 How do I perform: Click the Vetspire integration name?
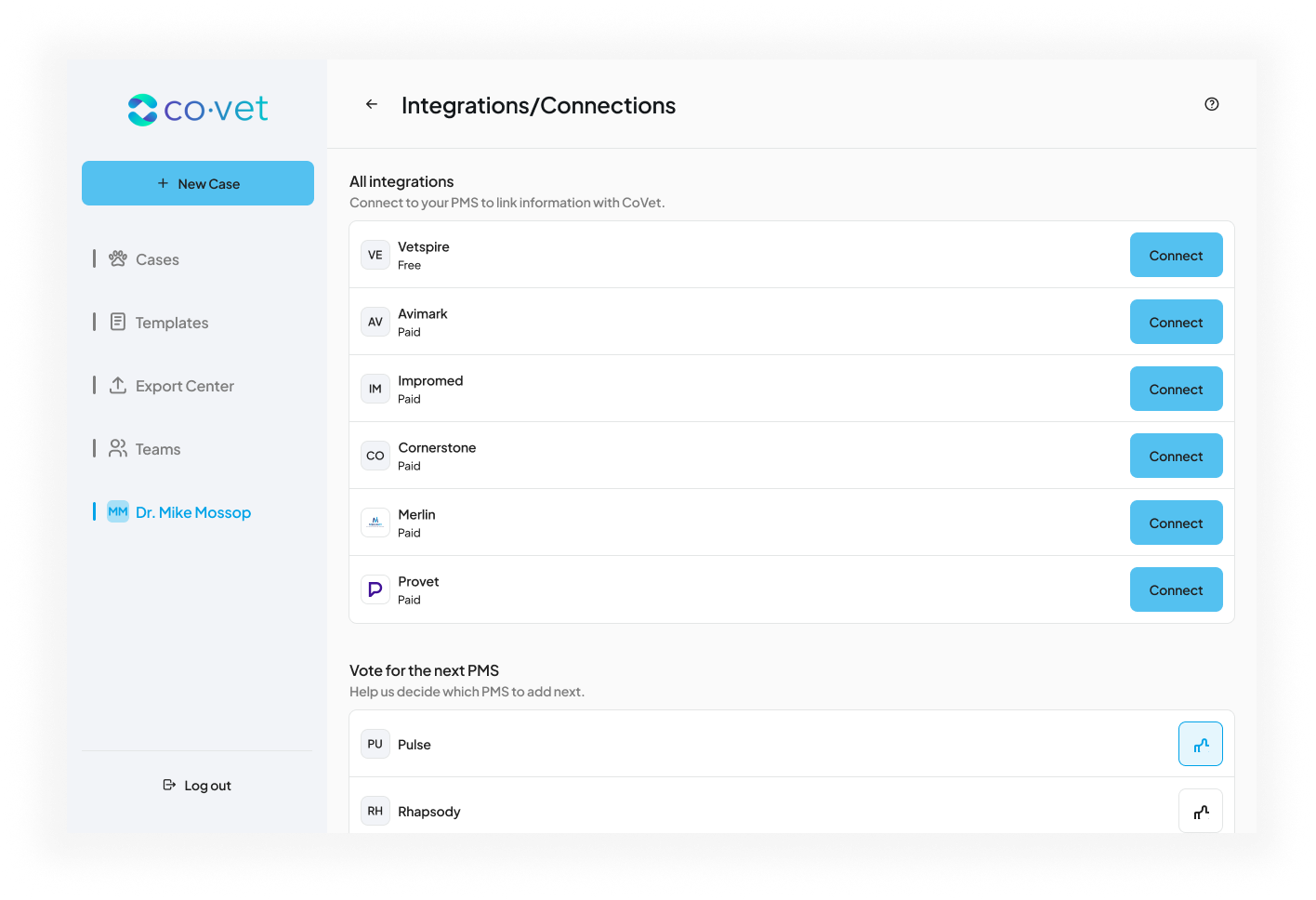click(424, 246)
